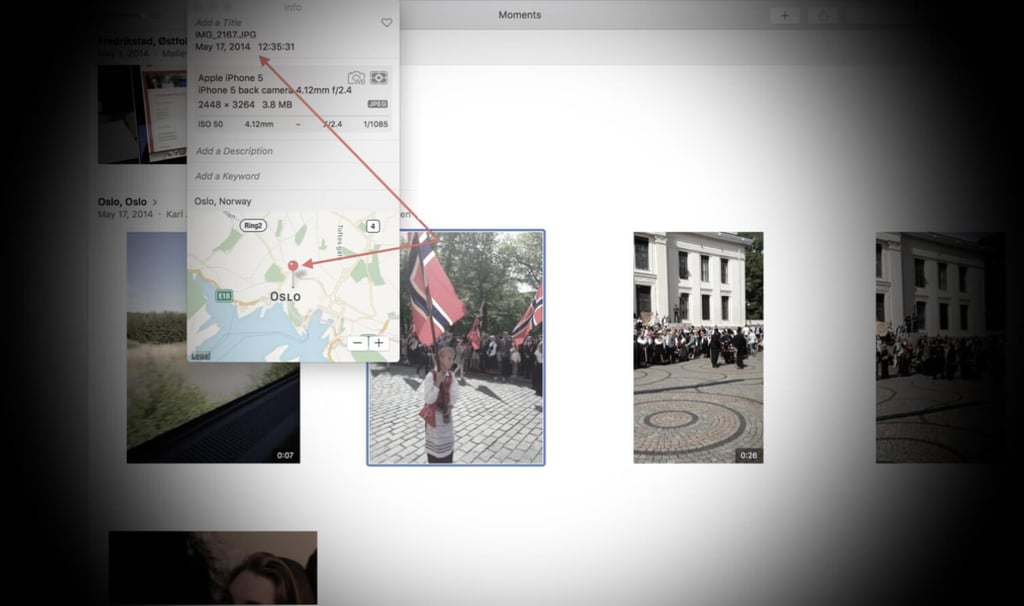Screen dimensions: 1024x606
Task: Zoom out the map with minus button
Action: click(x=357, y=343)
